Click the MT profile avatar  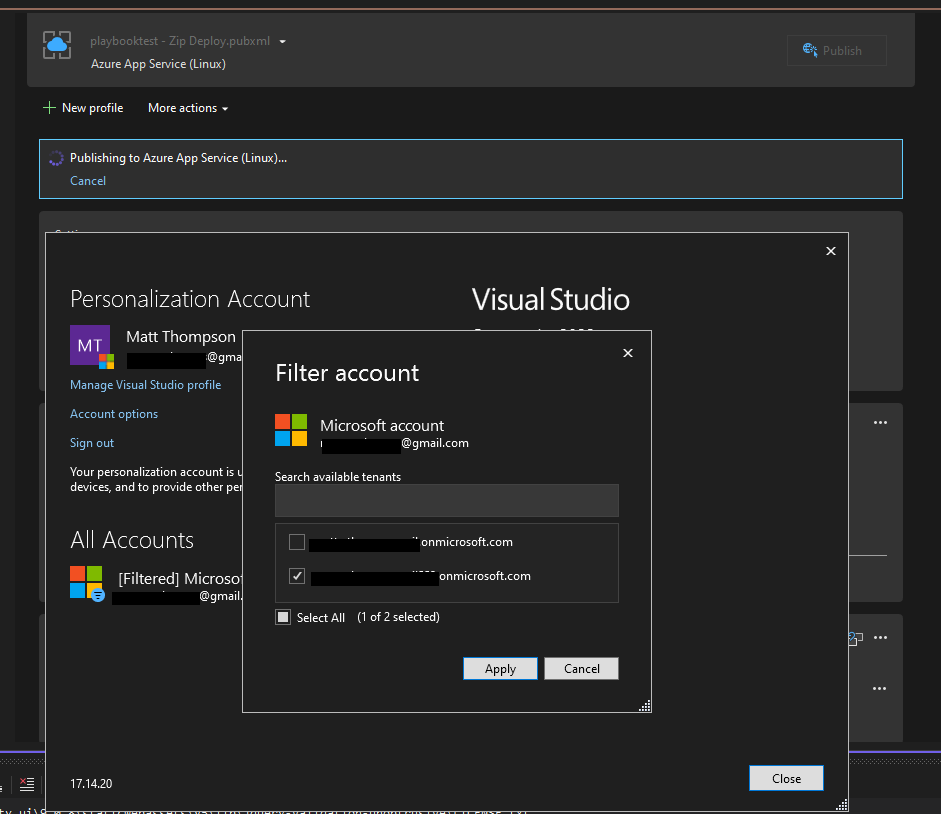click(x=90, y=345)
